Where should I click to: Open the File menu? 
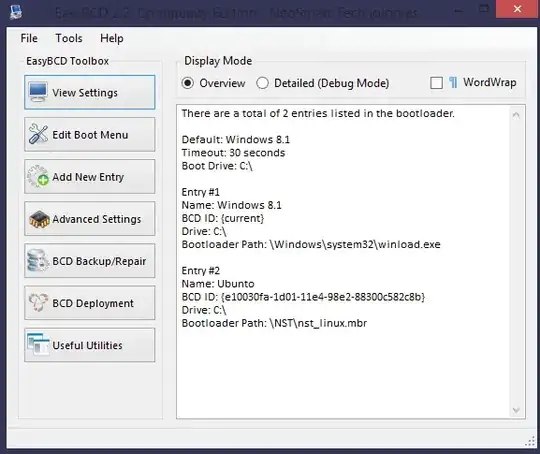click(x=29, y=38)
